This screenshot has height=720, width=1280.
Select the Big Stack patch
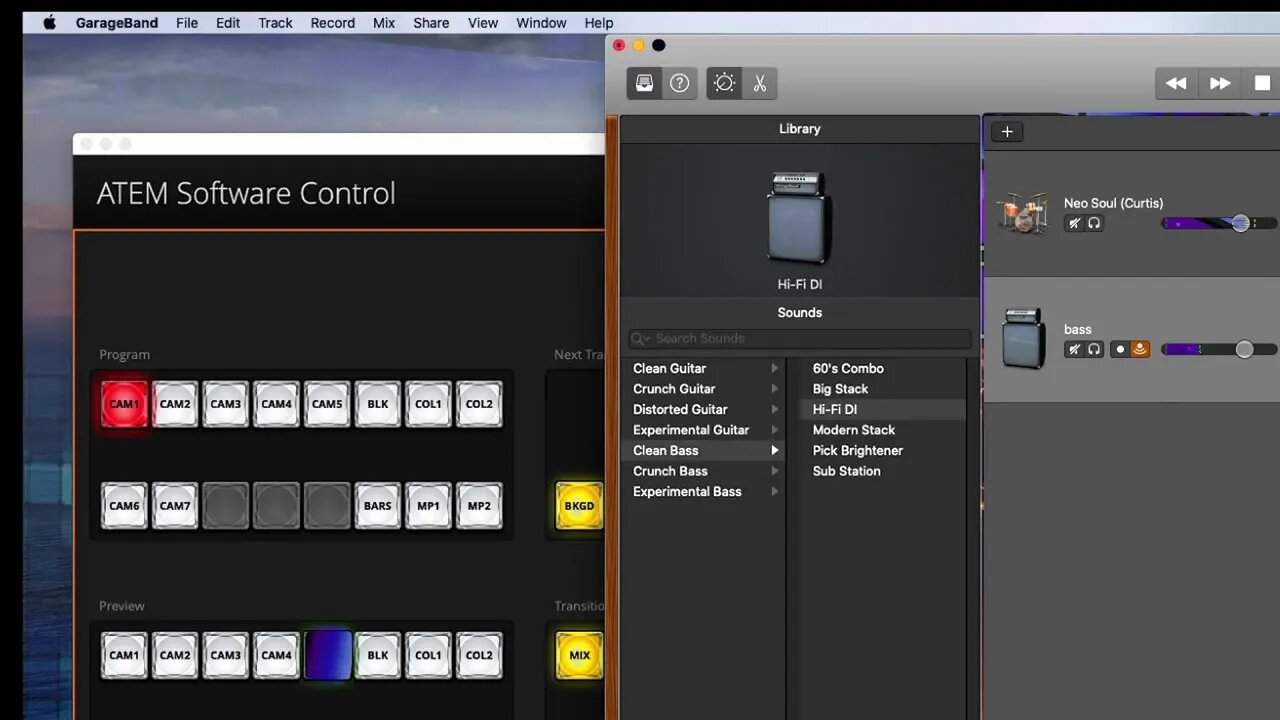(x=840, y=389)
